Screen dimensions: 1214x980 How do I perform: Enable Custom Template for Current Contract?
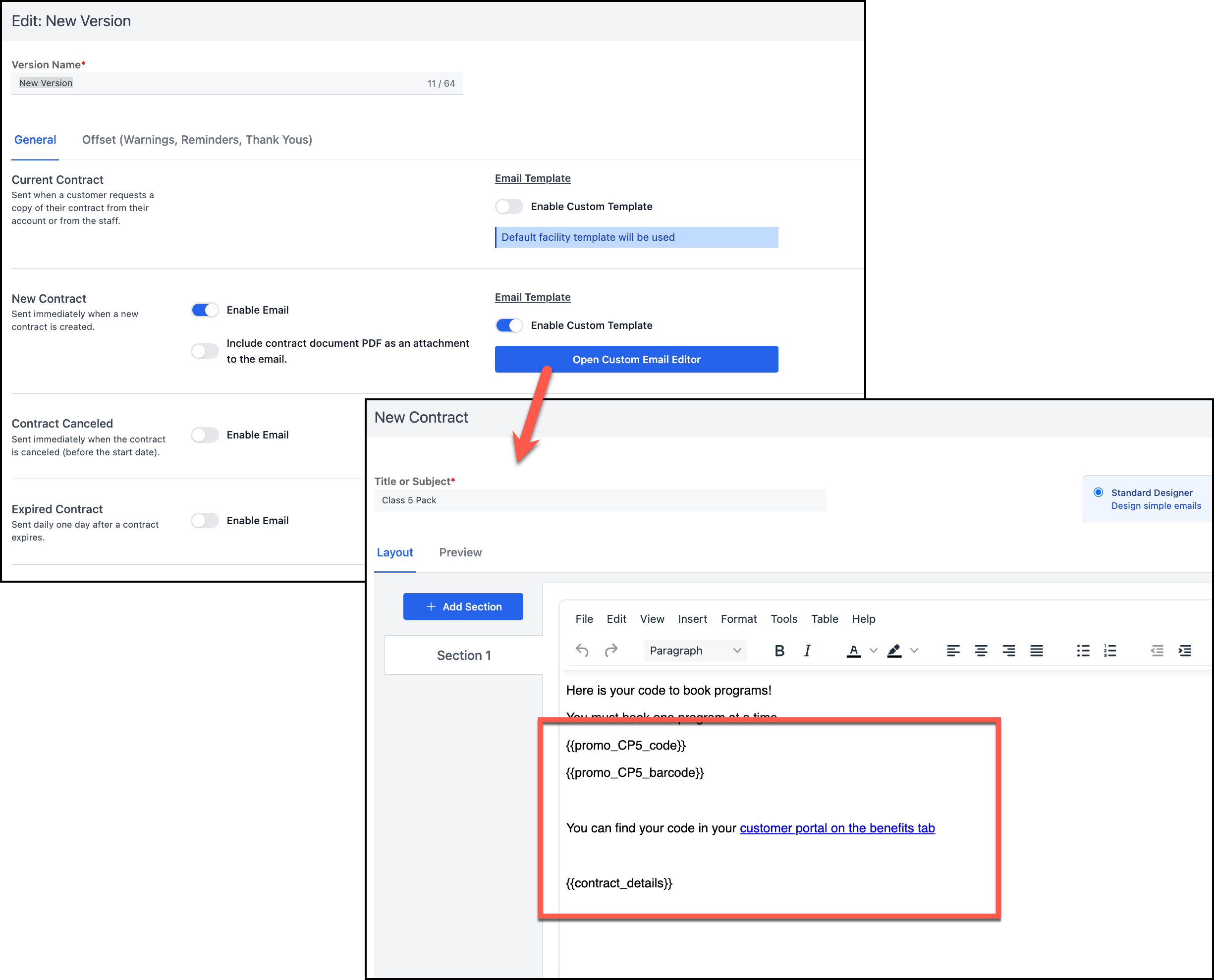click(509, 207)
